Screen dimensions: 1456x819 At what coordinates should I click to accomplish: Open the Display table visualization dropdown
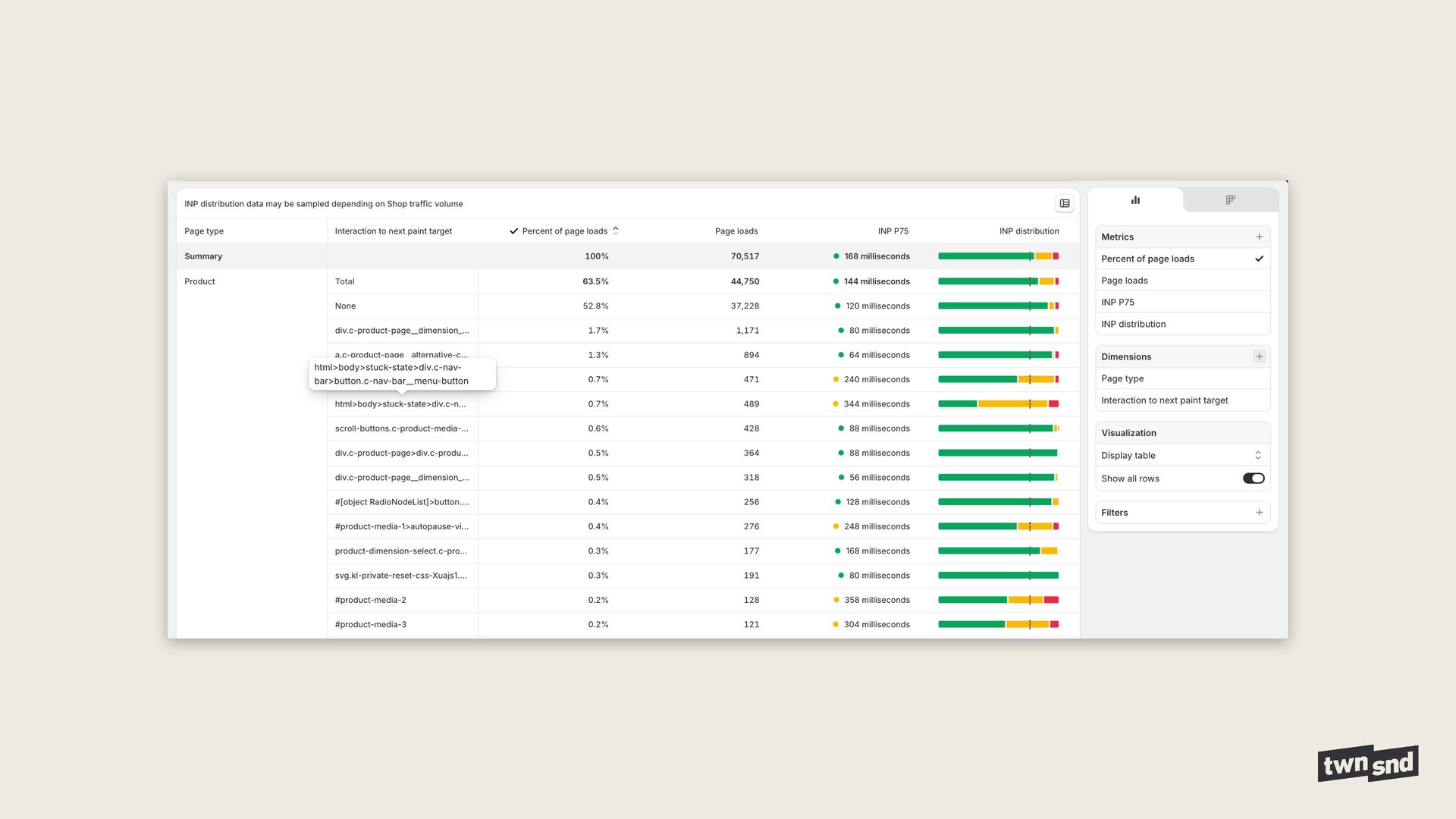(x=1181, y=455)
